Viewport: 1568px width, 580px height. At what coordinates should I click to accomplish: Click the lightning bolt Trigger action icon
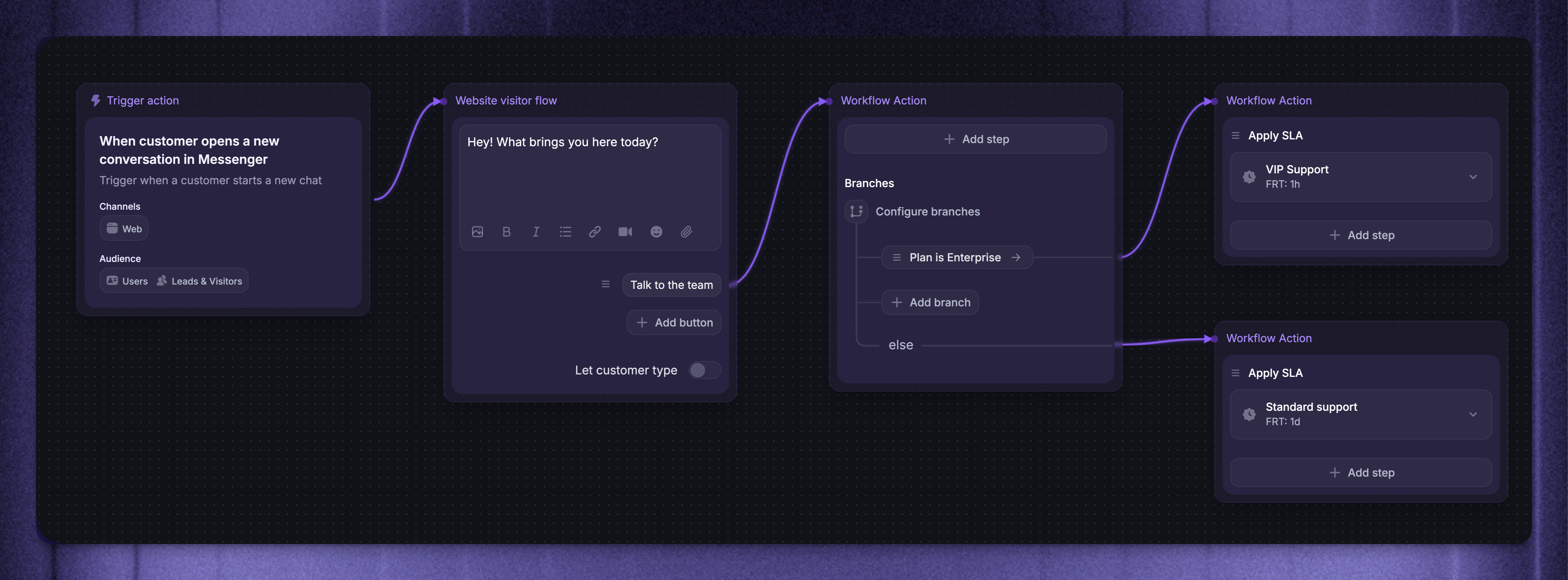coord(95,100)
